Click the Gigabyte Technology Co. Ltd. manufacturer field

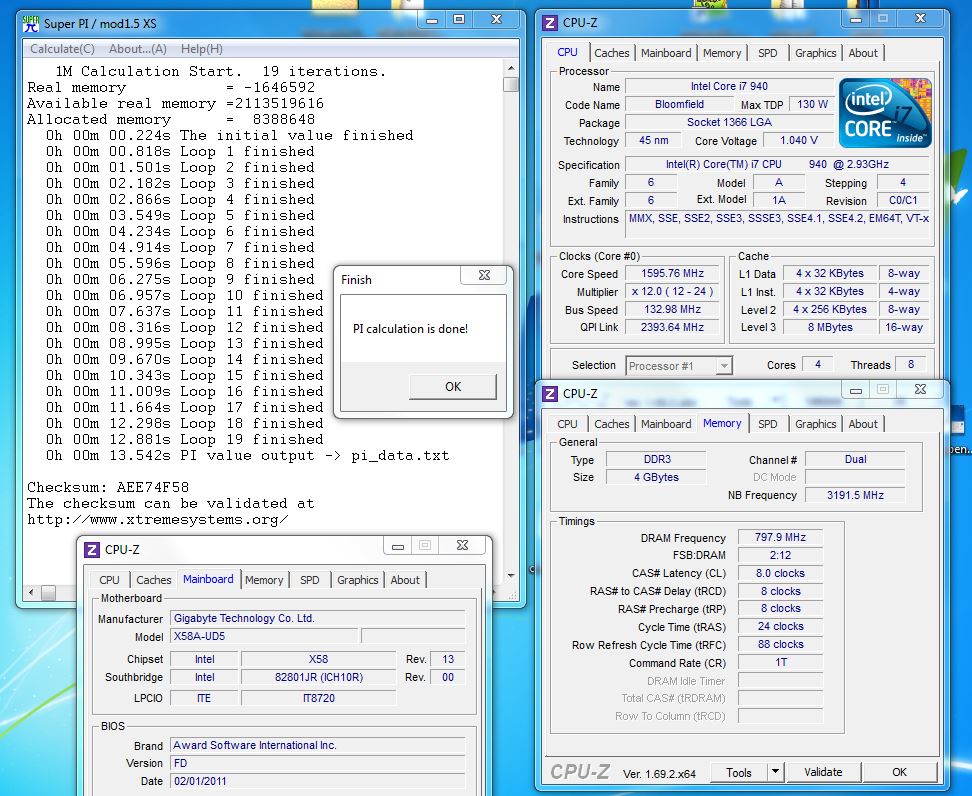pos(317,618)
